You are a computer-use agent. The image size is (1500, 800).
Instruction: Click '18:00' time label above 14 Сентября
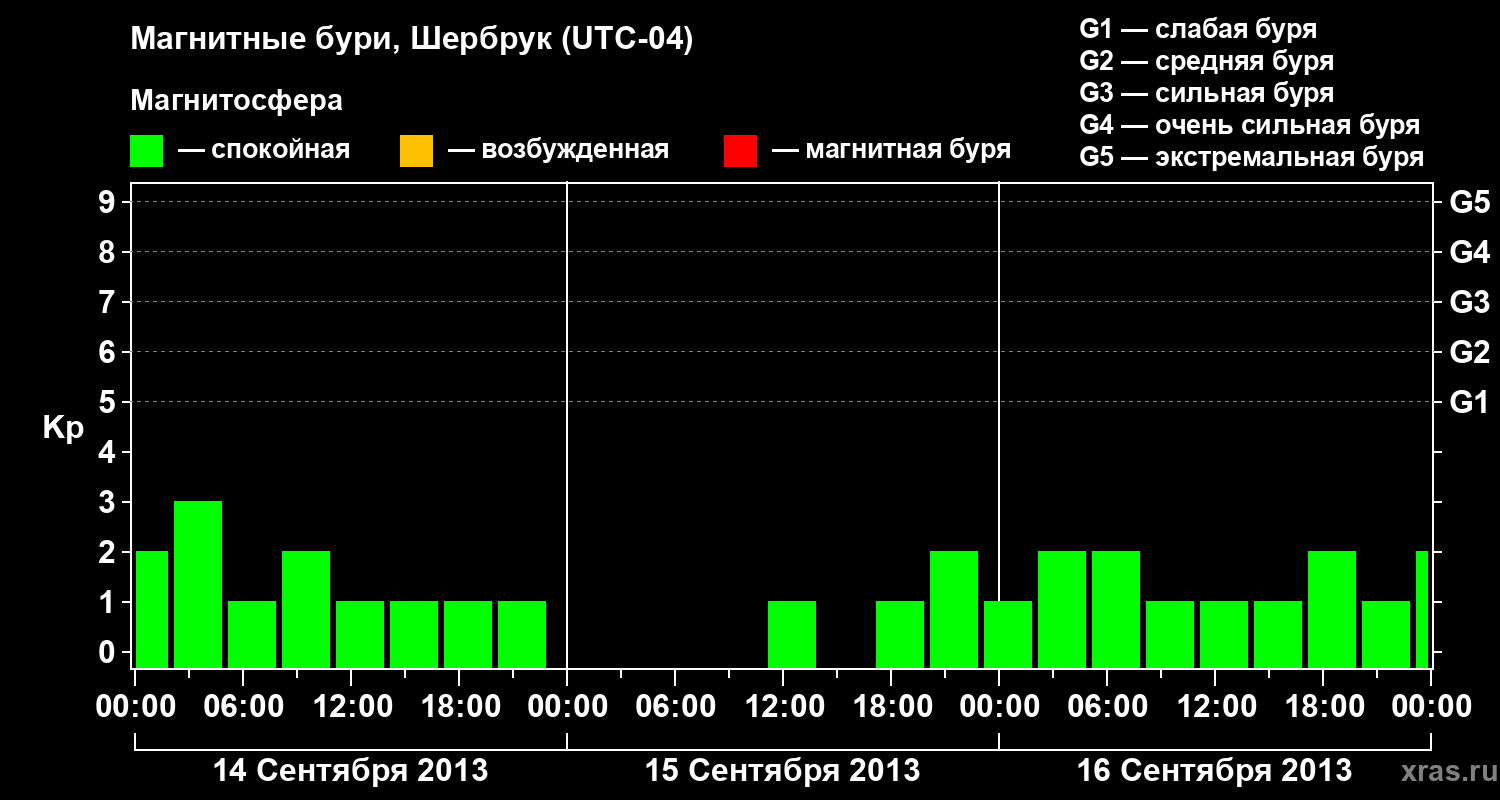point(459,707)
